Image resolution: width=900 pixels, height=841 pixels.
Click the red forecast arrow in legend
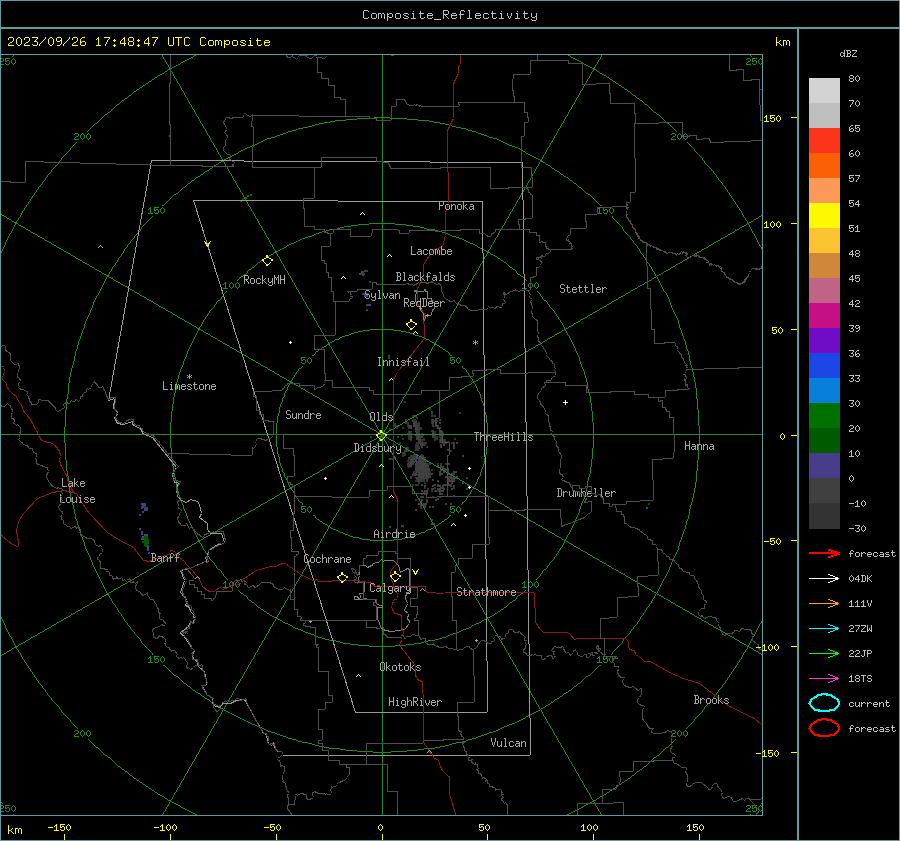click(824, 553)
